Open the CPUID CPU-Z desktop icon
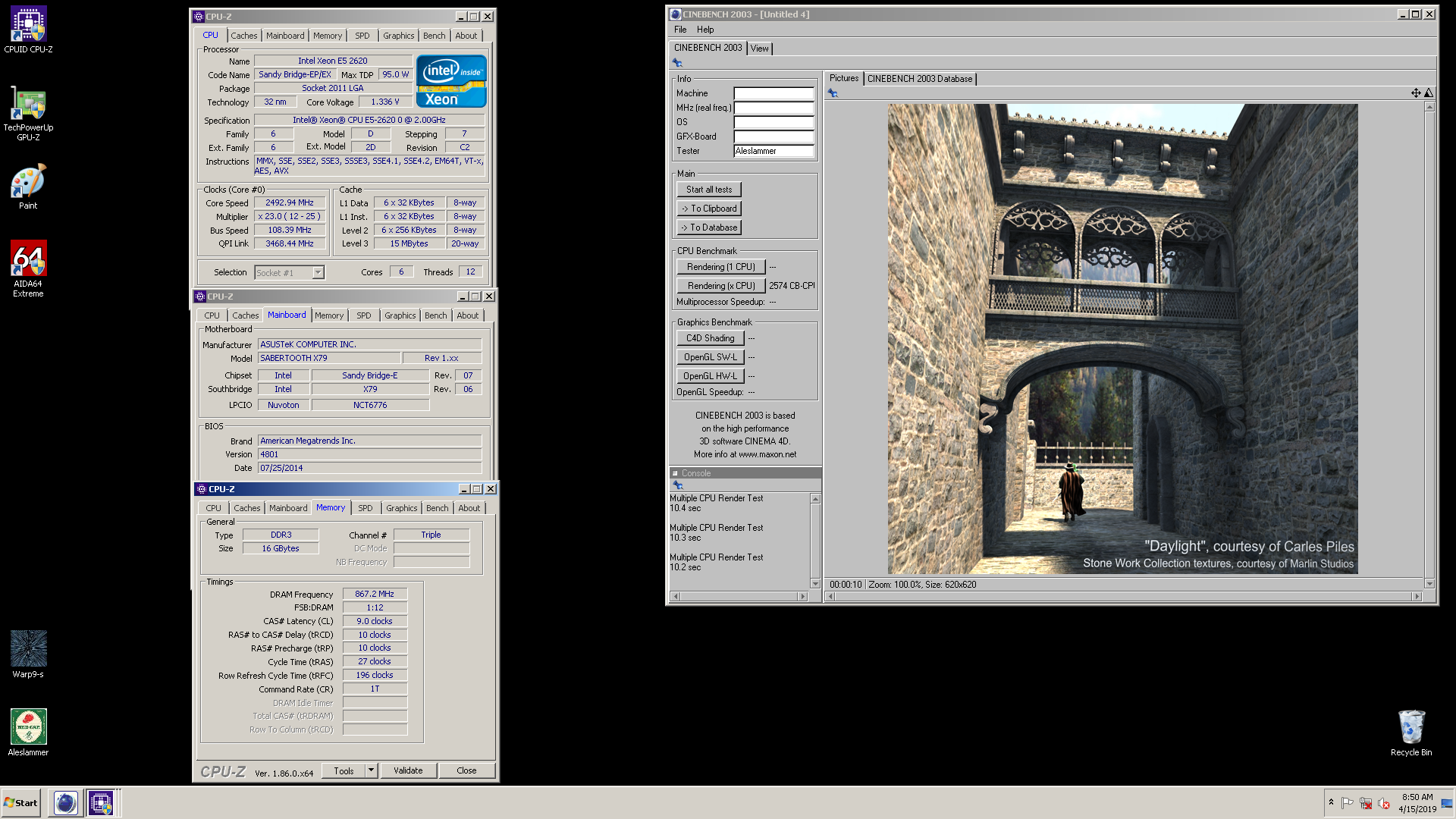Screen dimensions: 1456x819 tap(28, 30)
